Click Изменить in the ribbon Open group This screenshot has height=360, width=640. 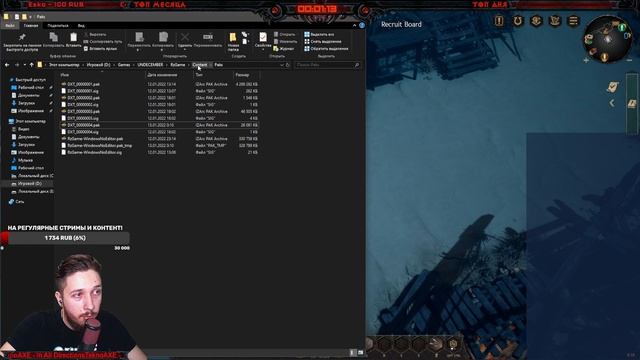(285, 42)
